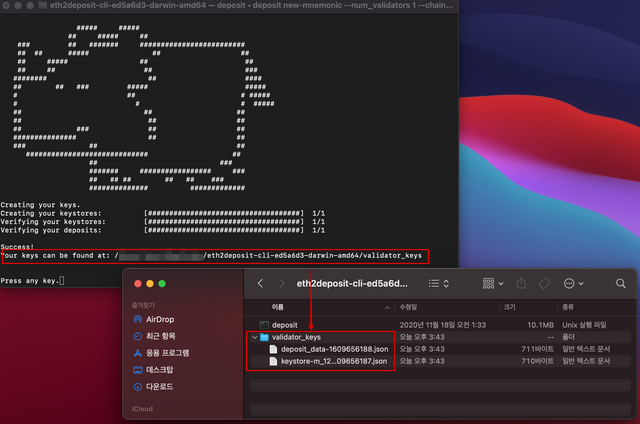Click the Terminal window title bar text

tap(251, 5)
